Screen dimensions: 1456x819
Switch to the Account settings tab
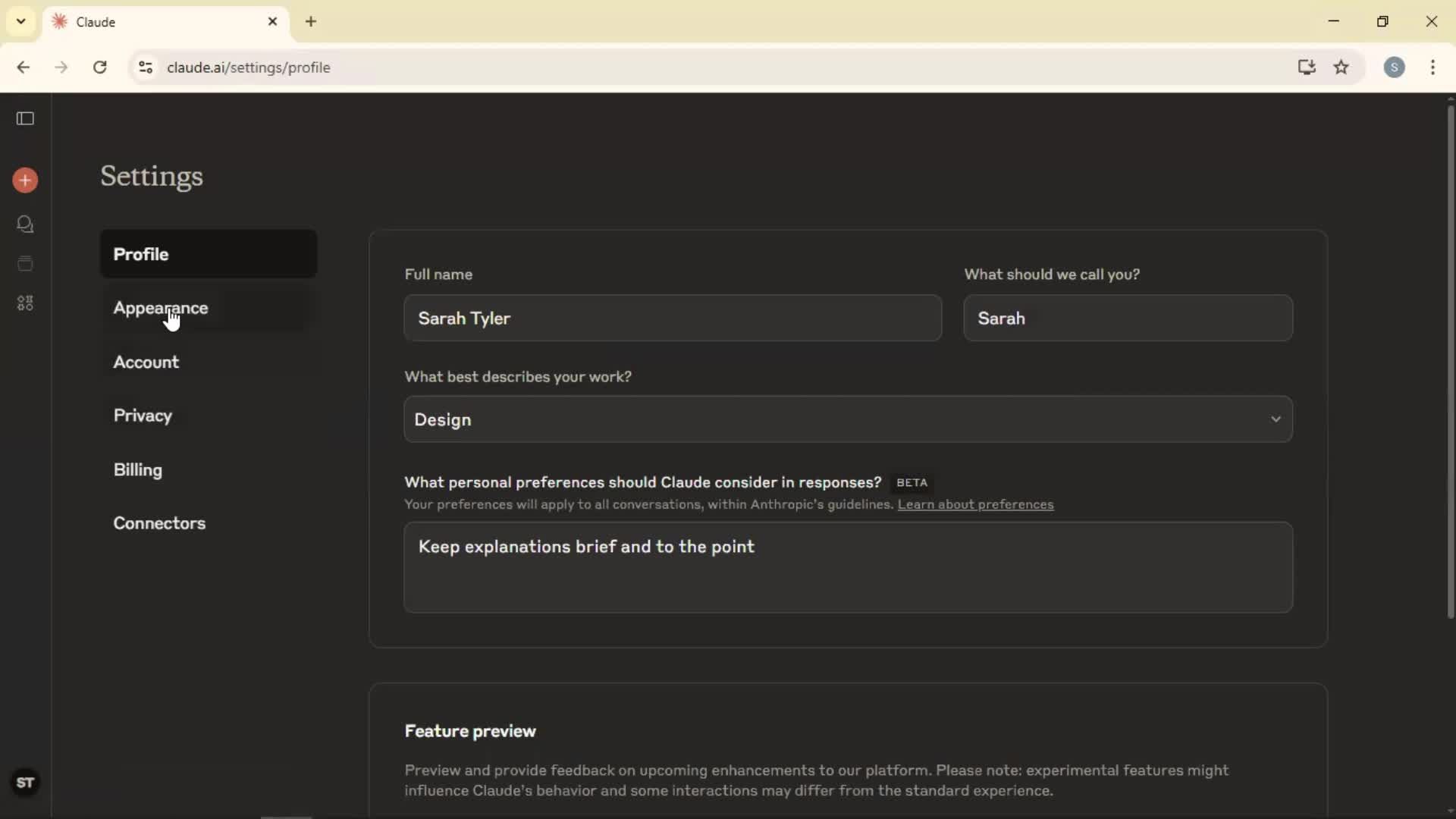[x=209, y=362]
